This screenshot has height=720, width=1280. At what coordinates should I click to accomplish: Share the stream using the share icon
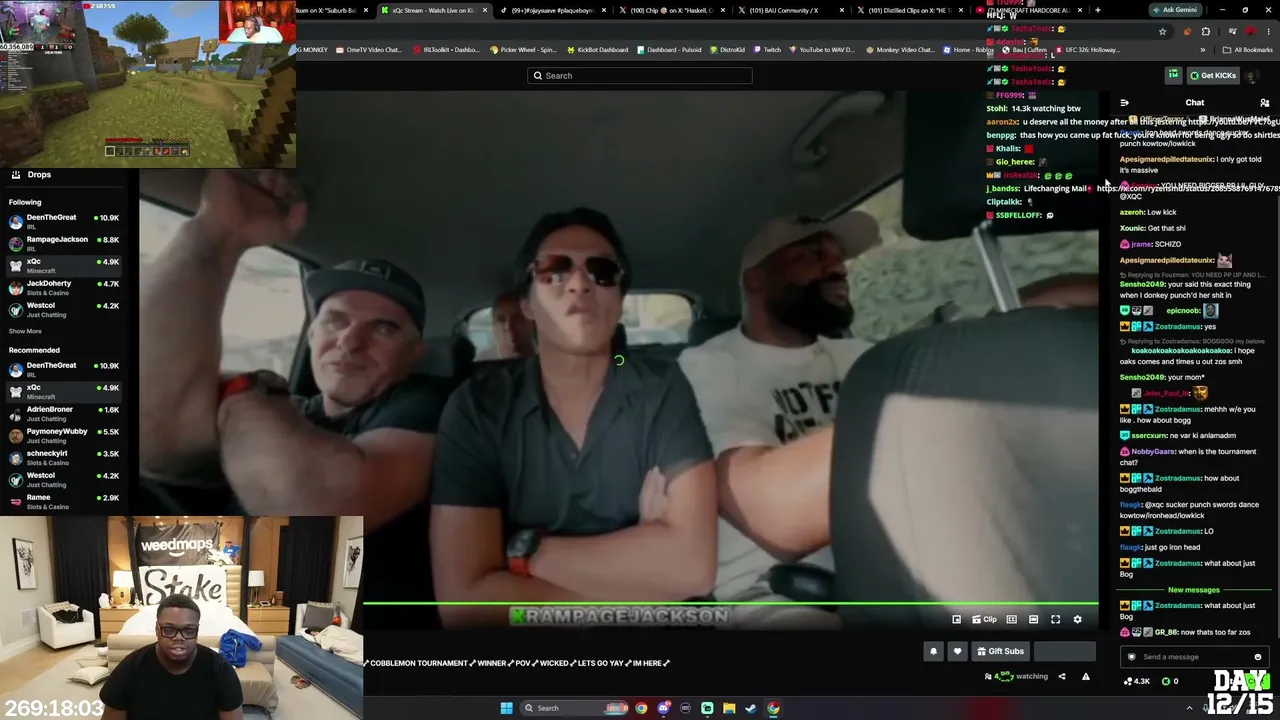coord(1062,677)
